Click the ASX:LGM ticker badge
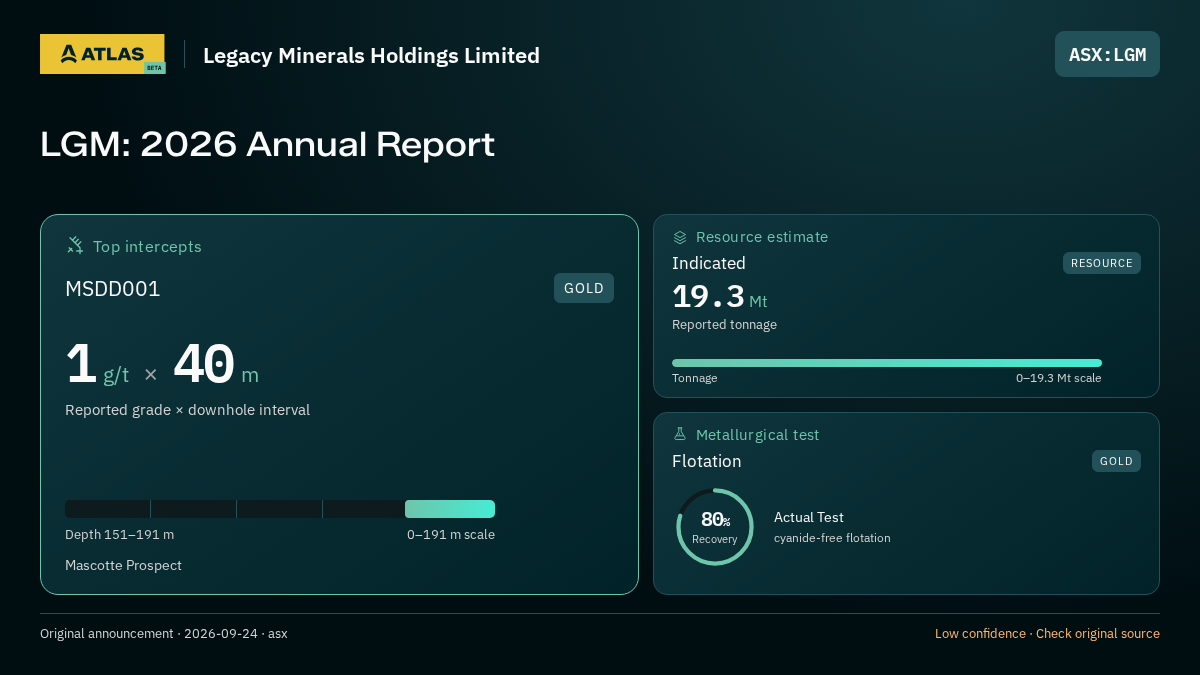This screenshot has width=1200, height=675. 1107,54
